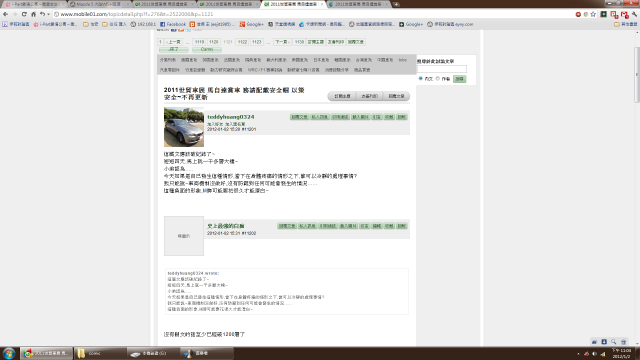640x360 pixels.
Task: Go back with the browser back arrow
Action: (5, 14)
